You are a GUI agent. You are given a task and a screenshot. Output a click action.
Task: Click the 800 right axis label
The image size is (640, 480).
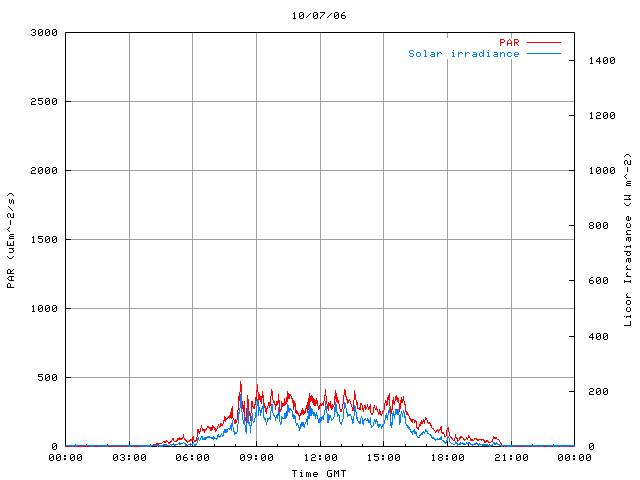[x=598, y=226]
